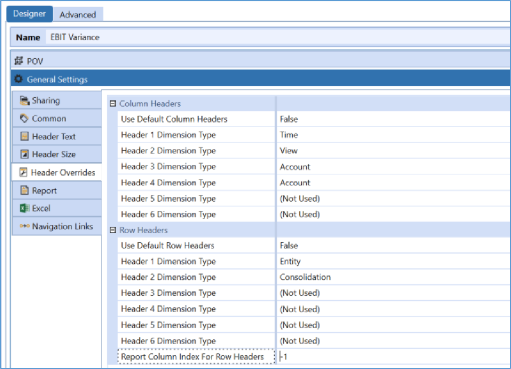Select Column Headers group title

coord(150,104)
